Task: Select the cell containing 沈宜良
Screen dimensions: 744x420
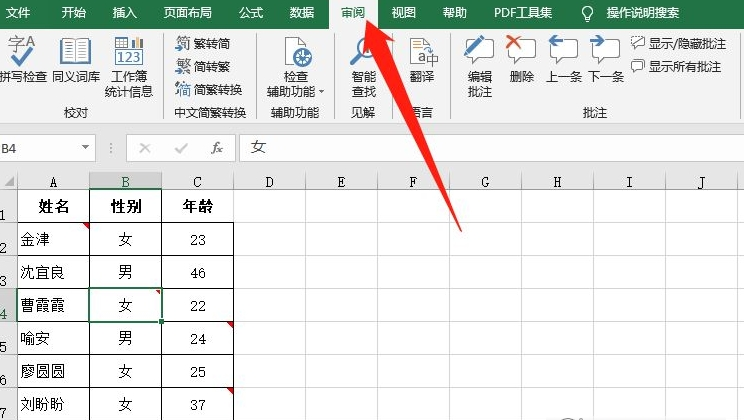Action: (x=53, y=272)
